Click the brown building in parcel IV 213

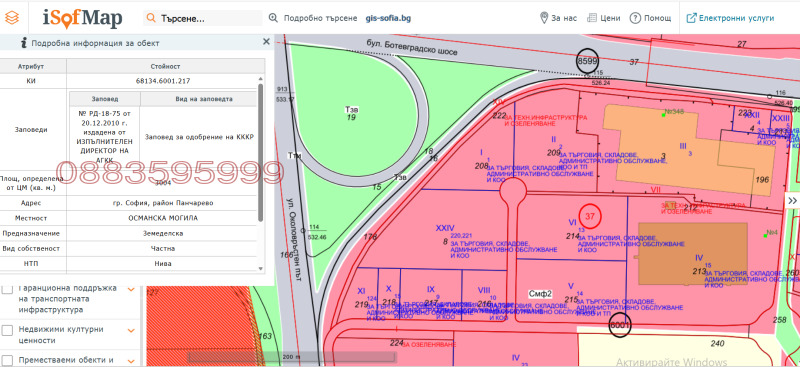point(693,254)
